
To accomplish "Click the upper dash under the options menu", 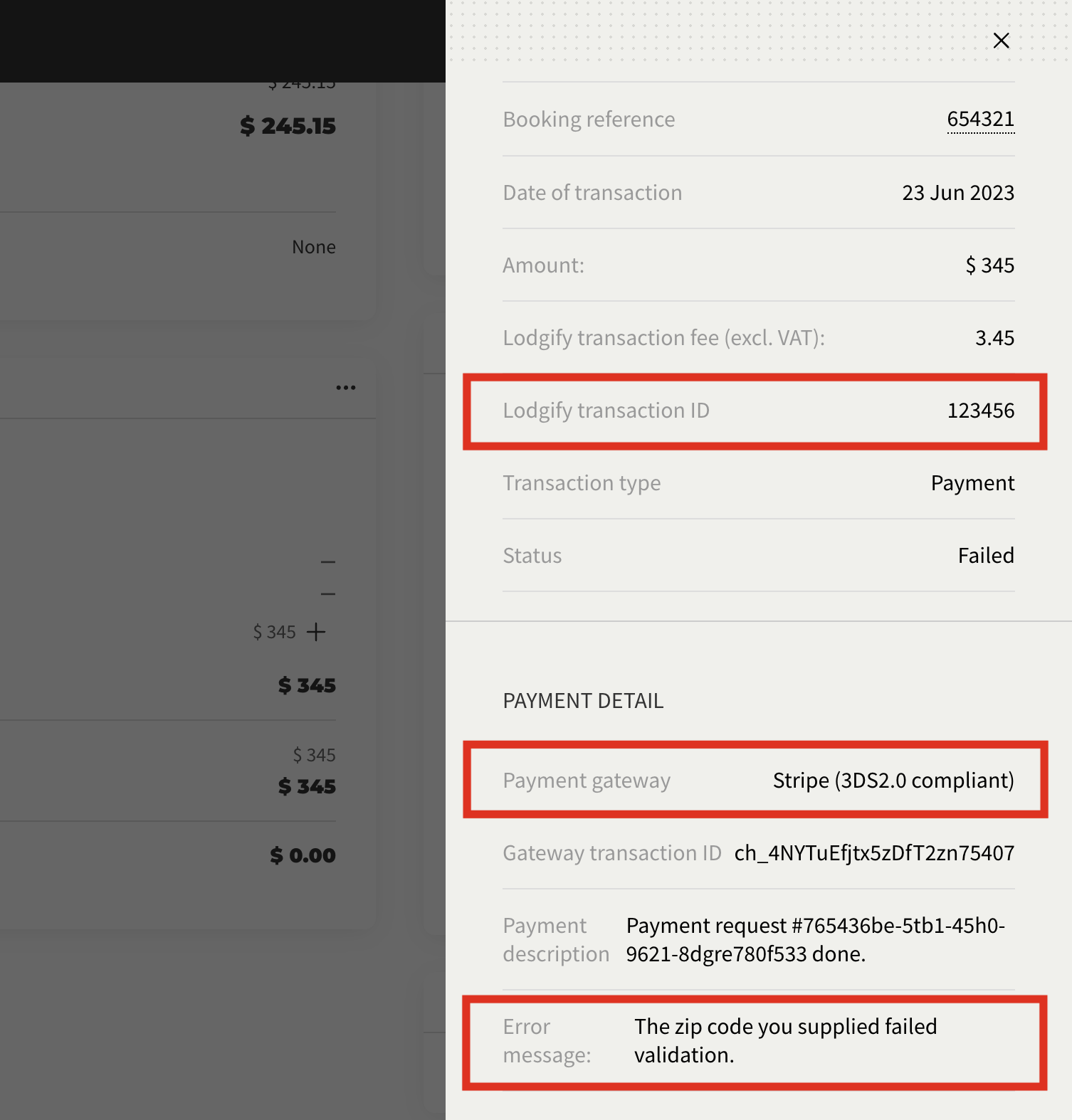I will 328,562.
